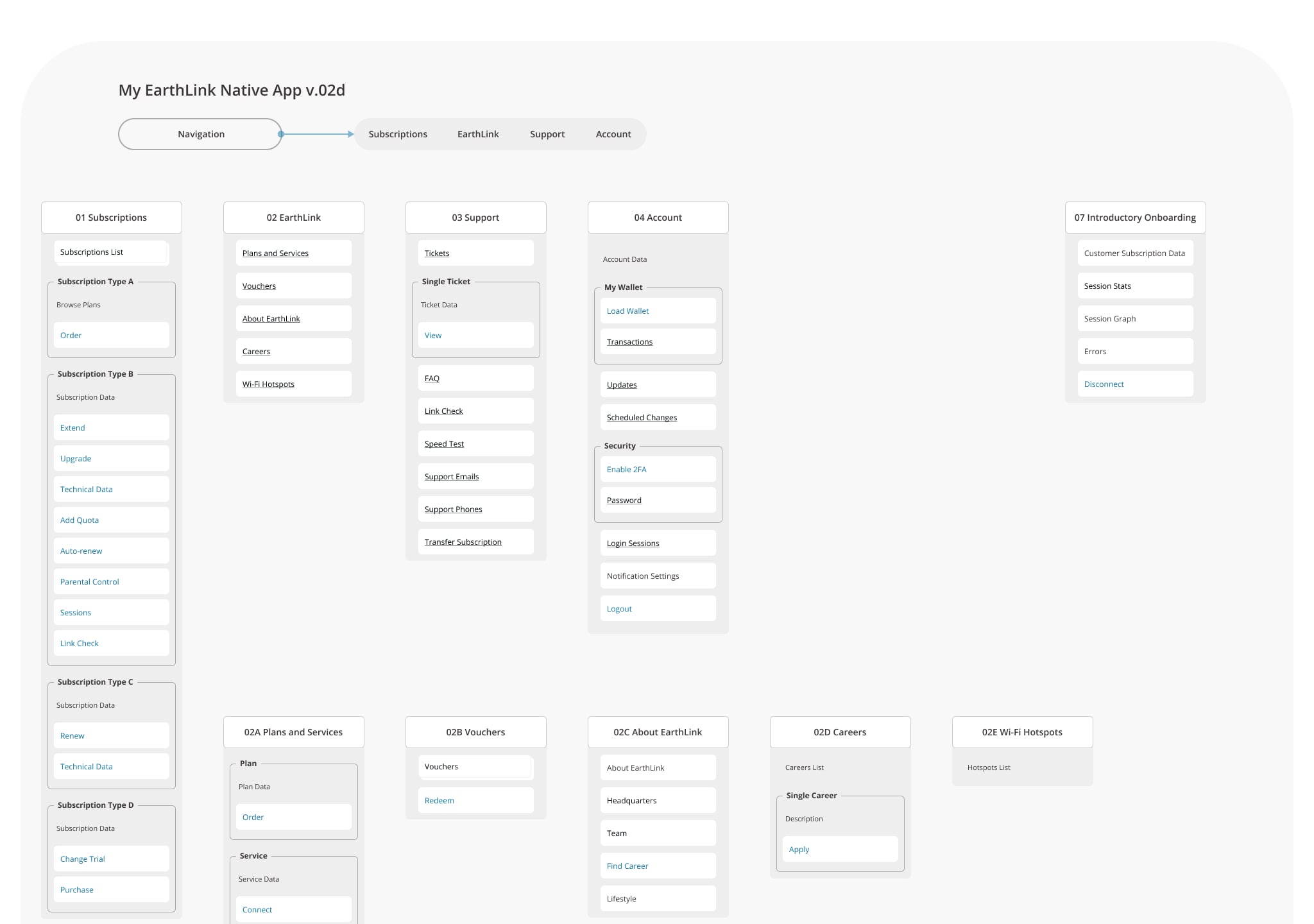The image size is (1314, 924).
Task: Open Transfer Subscription link
Action: coord(463,542)
